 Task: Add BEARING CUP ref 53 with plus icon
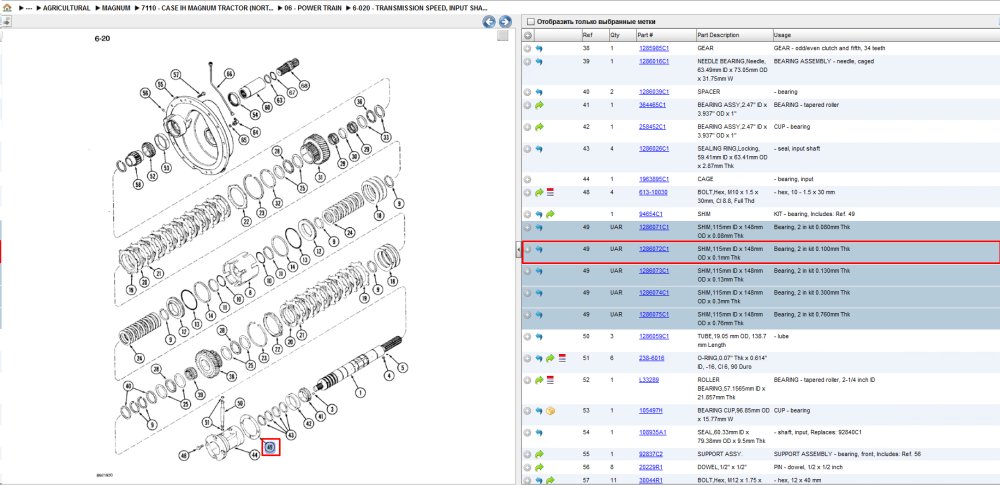(527, 411)
